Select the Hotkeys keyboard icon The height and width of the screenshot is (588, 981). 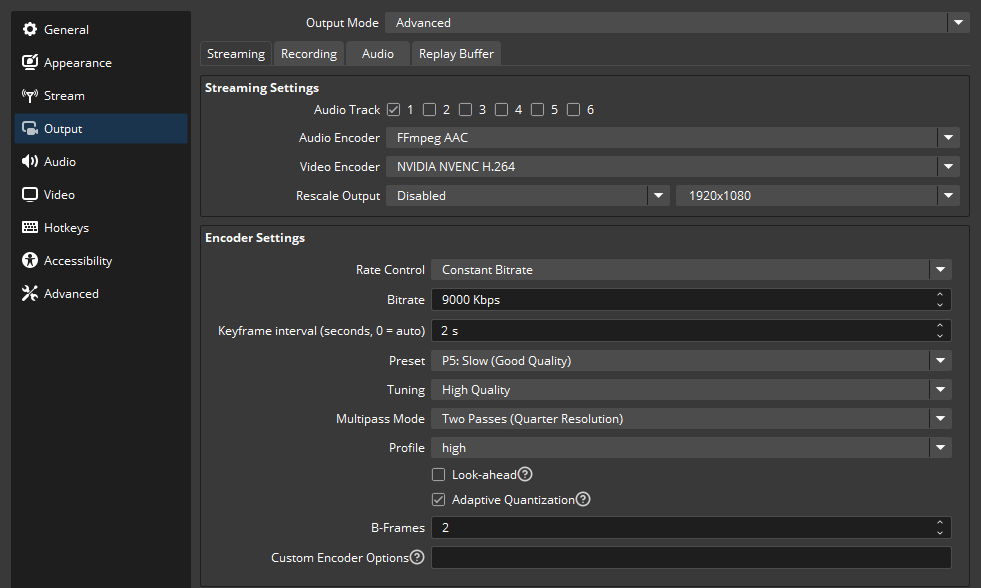pos(30,228)
